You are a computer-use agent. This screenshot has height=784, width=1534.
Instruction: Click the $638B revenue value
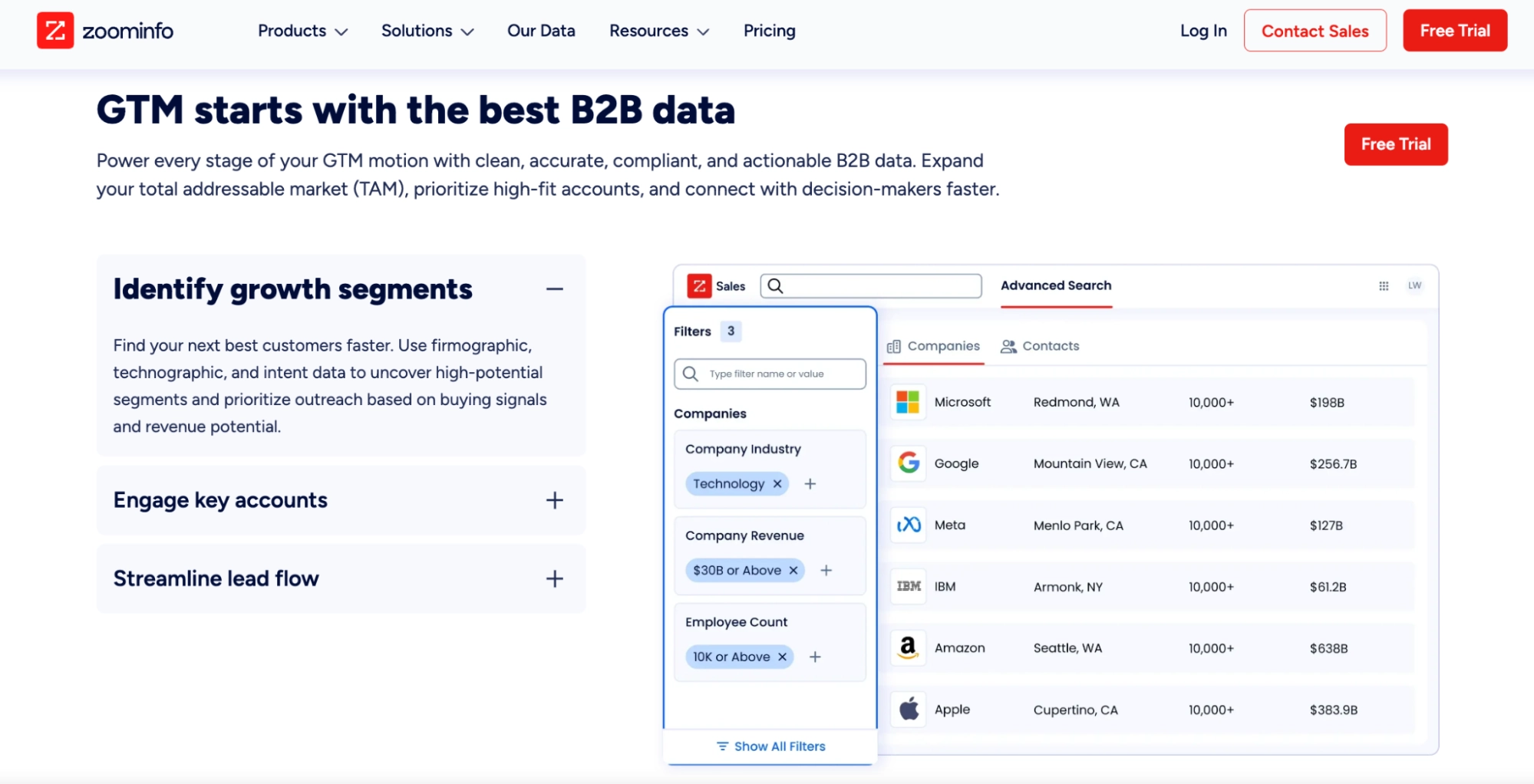point(1328,648)
